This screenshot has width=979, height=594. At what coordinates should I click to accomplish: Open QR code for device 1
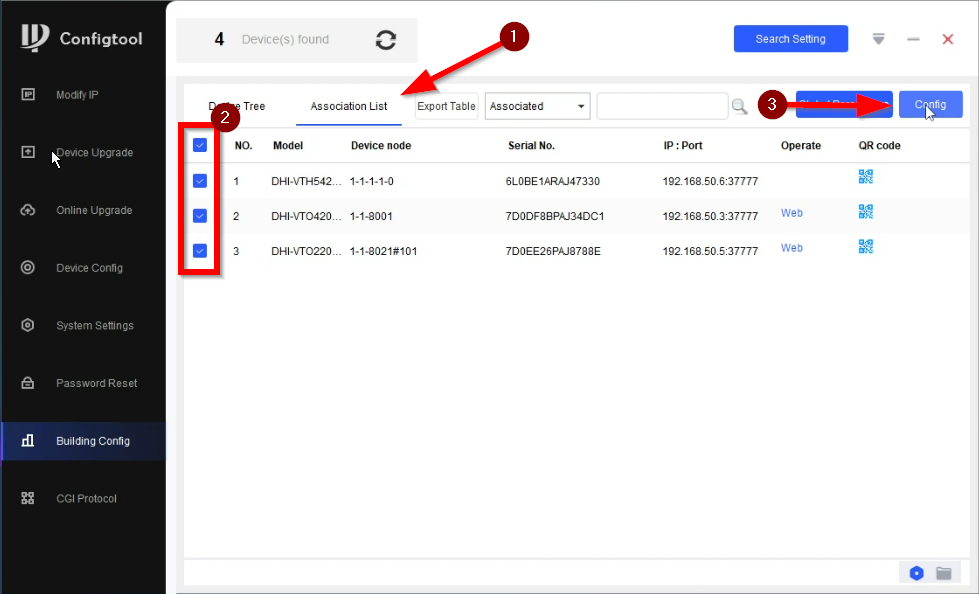coord(865,177)
